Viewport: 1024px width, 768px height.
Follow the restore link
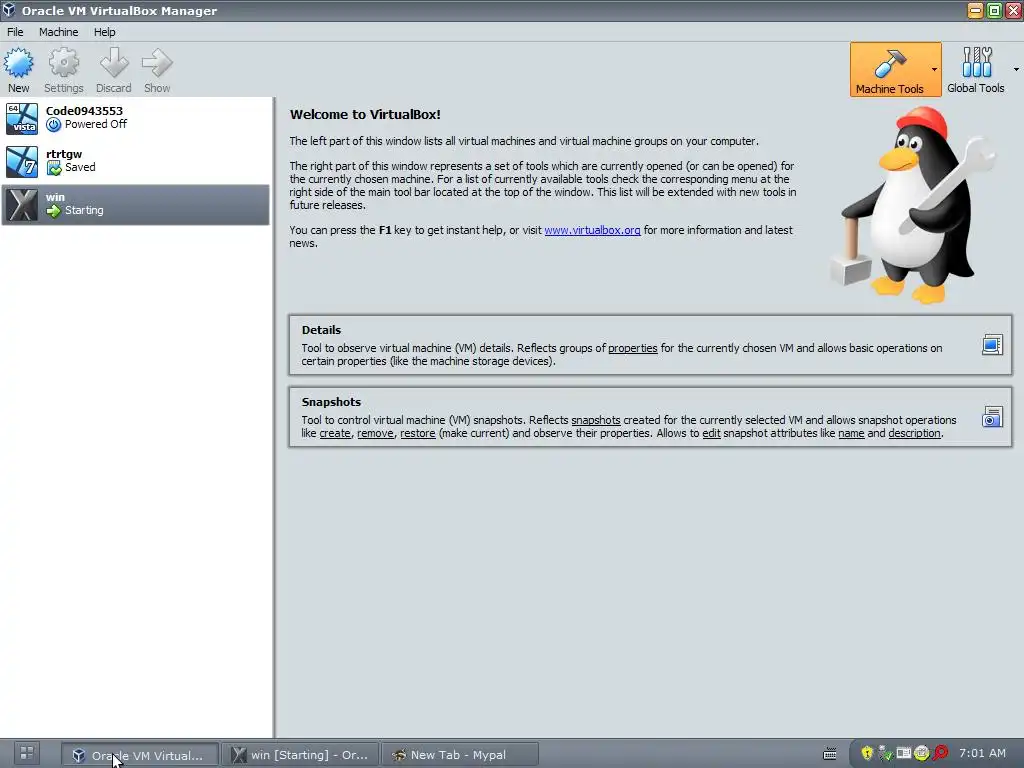(417, 433)
